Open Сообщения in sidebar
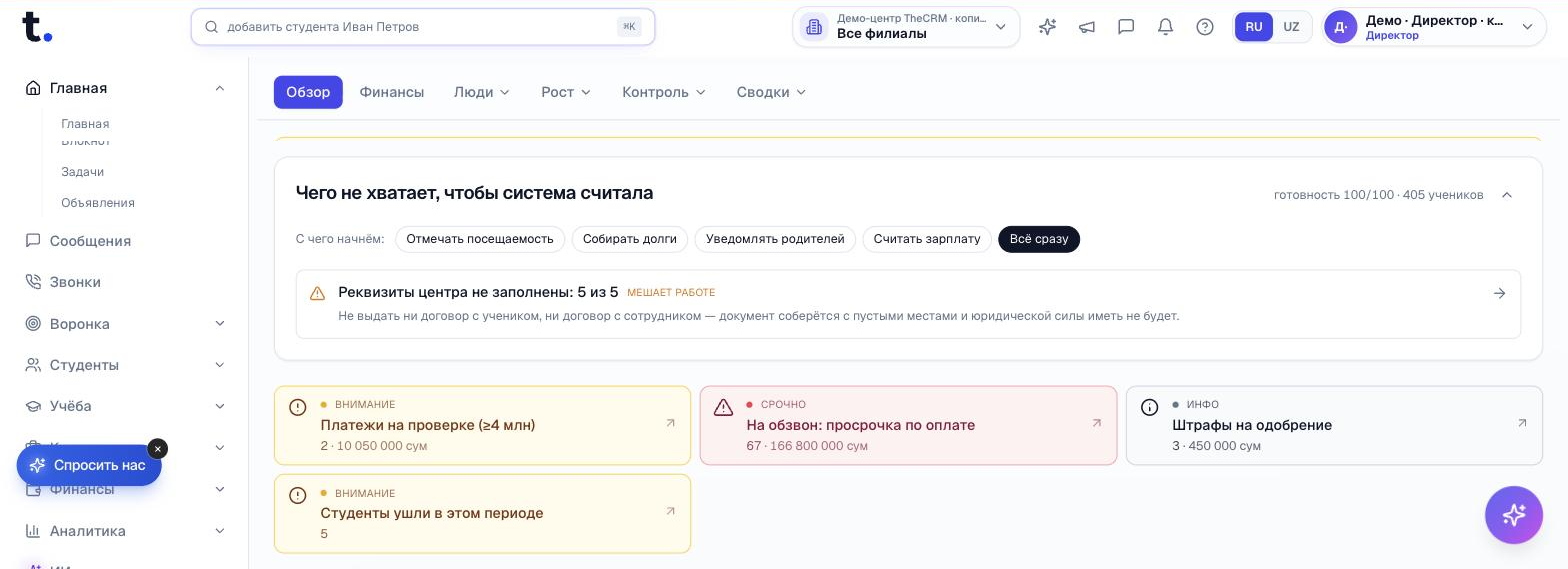Image resolution: width=1568 pixels, height=569 pixels. point(90,241)
